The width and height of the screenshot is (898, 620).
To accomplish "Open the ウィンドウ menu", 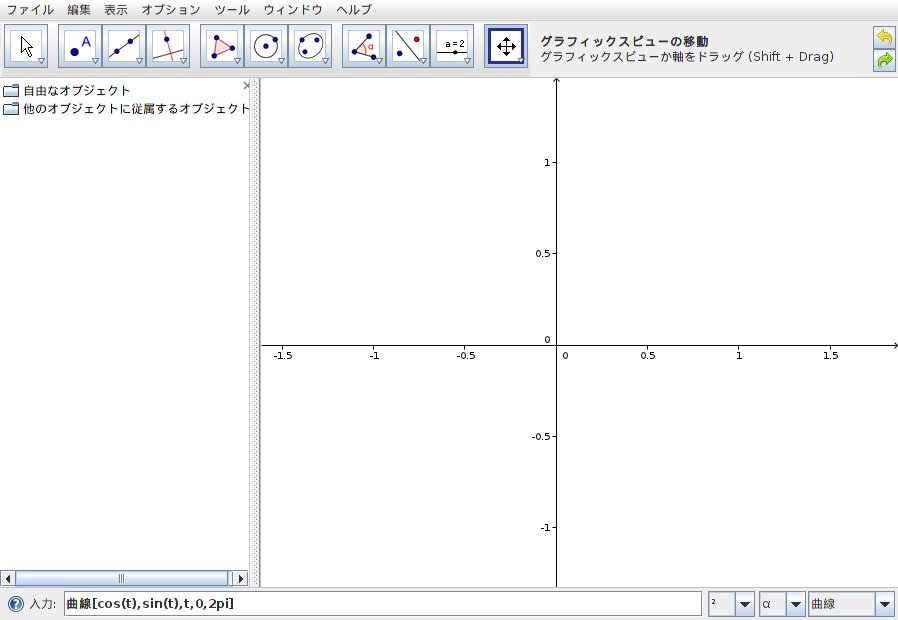I will coord(293,10).
